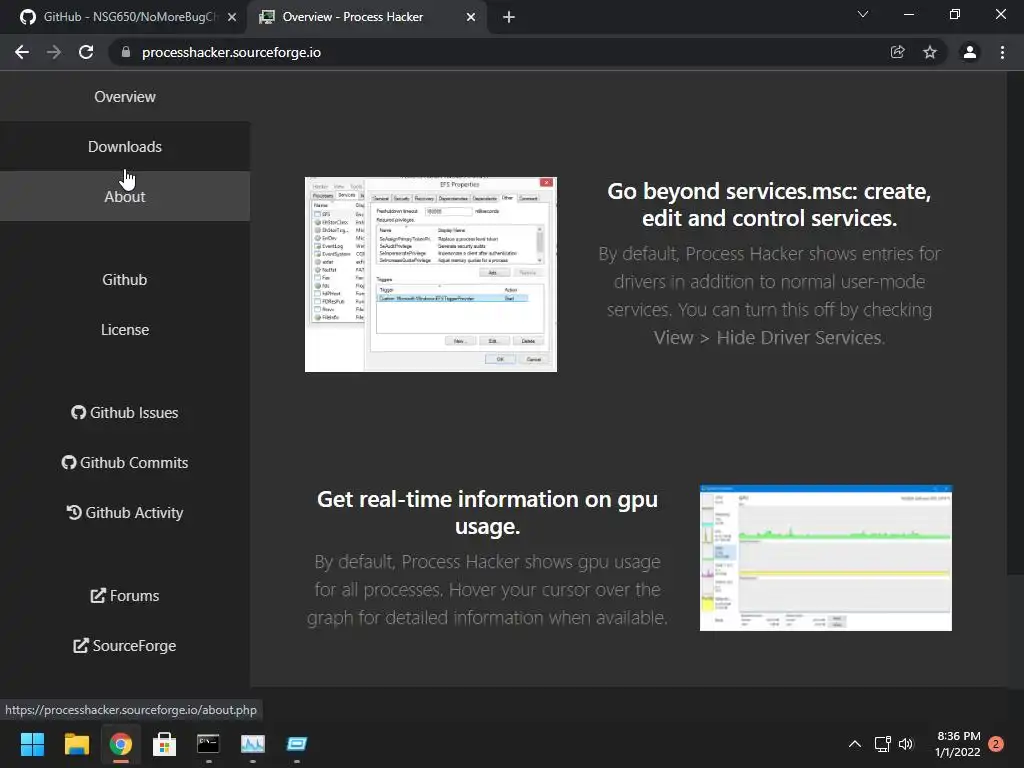The image size is (1024, 768).
Task: Open the Windows Start menu
Action: tap(32, 744)
